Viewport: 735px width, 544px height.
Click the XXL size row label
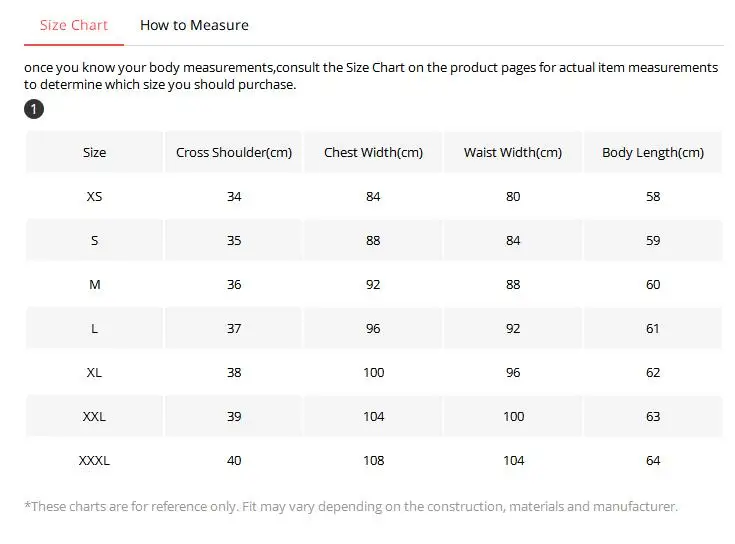[x=94, y=417]
